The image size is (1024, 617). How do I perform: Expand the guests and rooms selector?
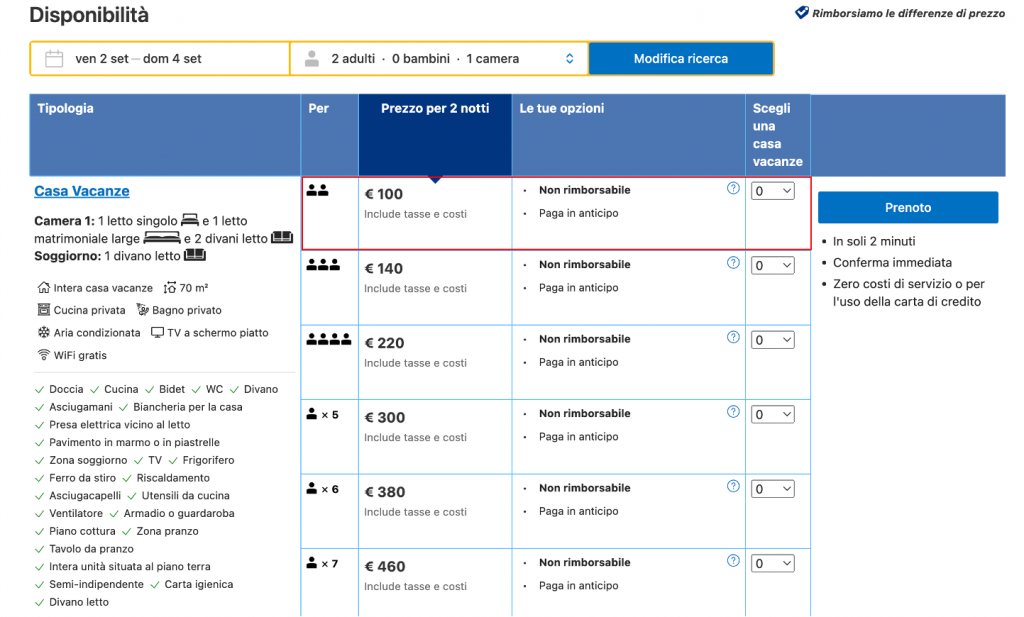(439, 59)
